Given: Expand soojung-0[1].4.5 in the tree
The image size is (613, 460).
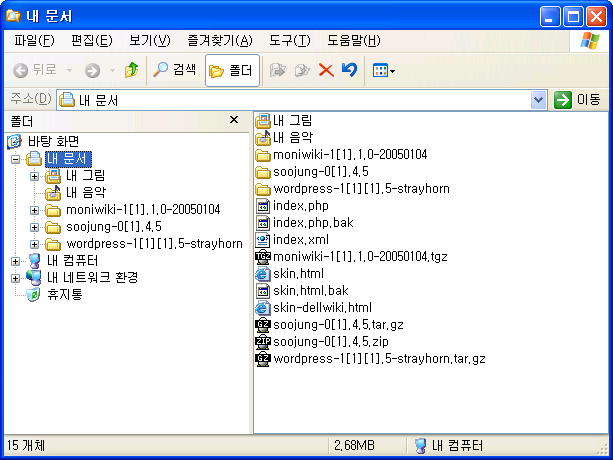Looking at the screenshot, I should click(34, 227).
